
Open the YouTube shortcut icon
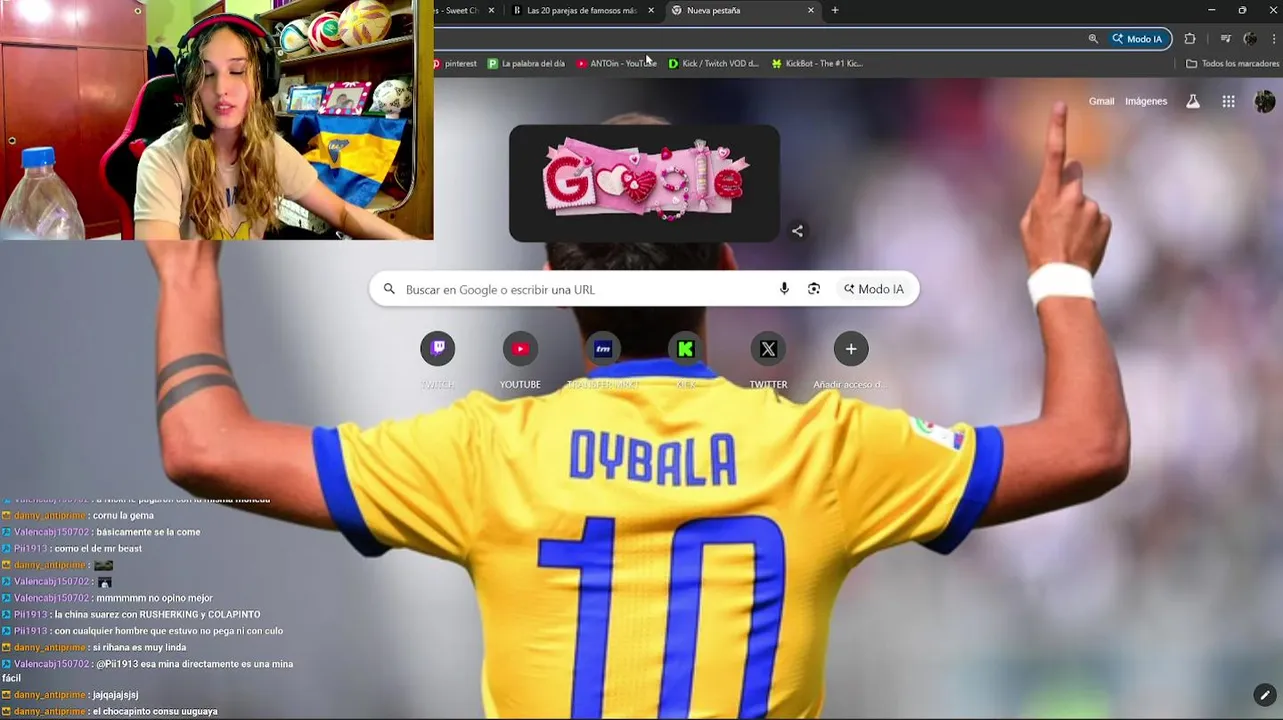pos(520,349)
